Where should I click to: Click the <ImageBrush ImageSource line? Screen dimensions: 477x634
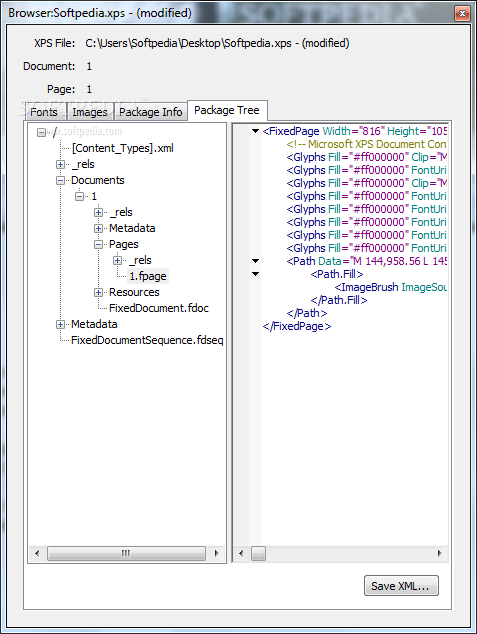pyautogui.click(x=390, y=287)
